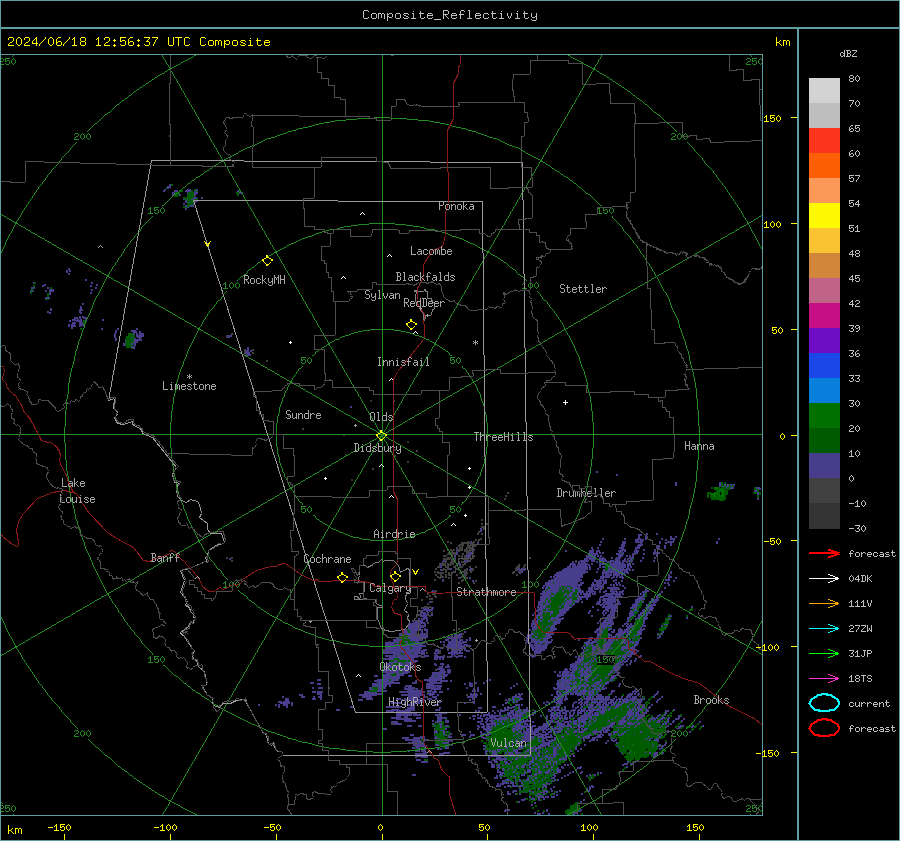Image resolution: width=900 pixels, height=841 pixels.
Task: Click the Sundre city label
Action: click(304, 415)
